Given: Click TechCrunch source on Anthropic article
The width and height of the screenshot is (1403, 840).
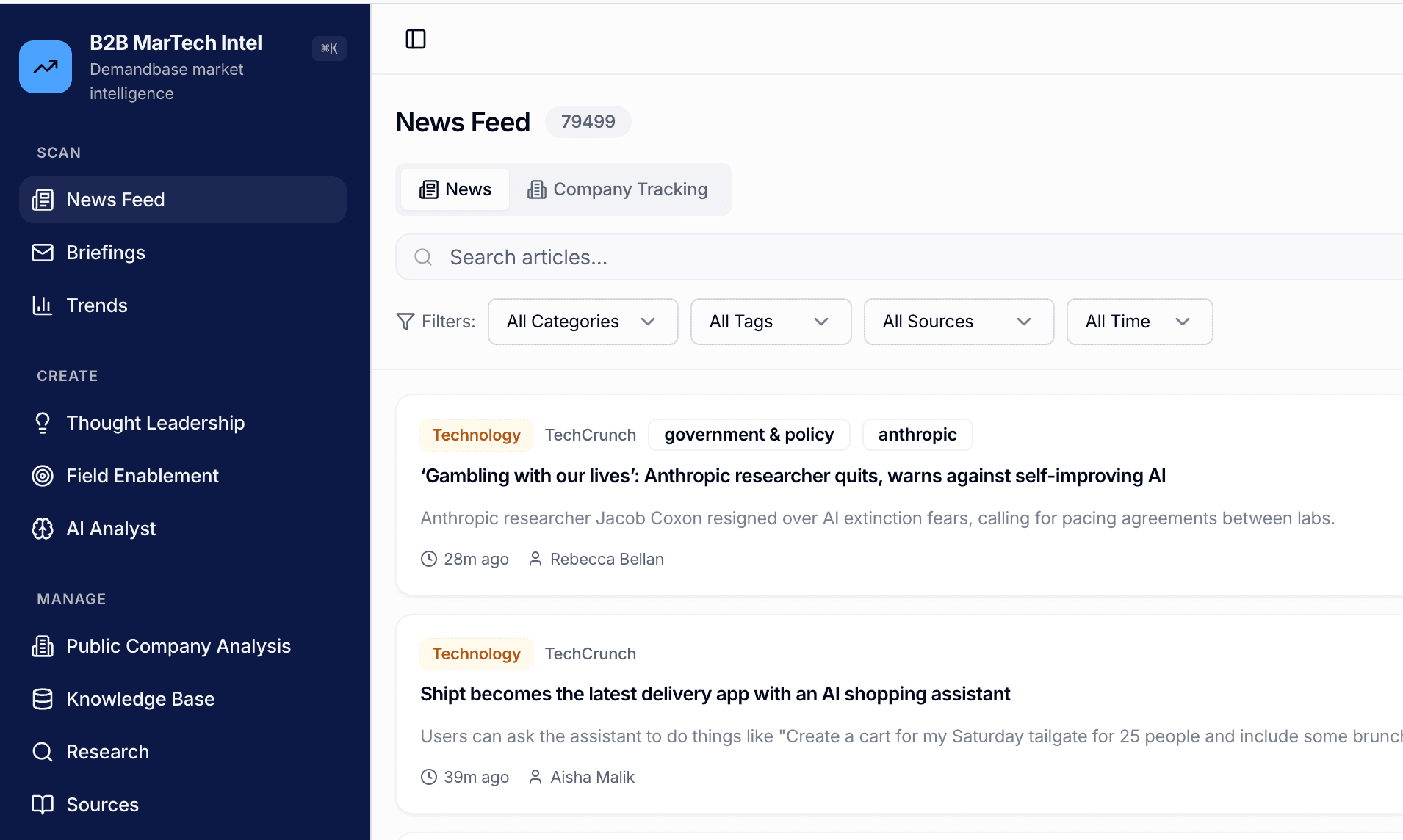Looking at the screenshot, I should [591, 435].
